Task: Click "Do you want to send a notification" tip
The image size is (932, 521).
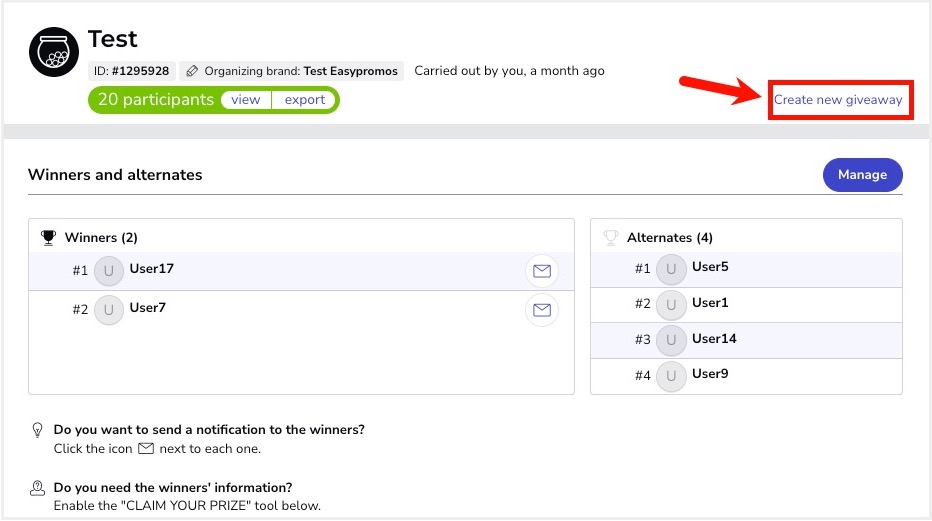Action: 209,430
